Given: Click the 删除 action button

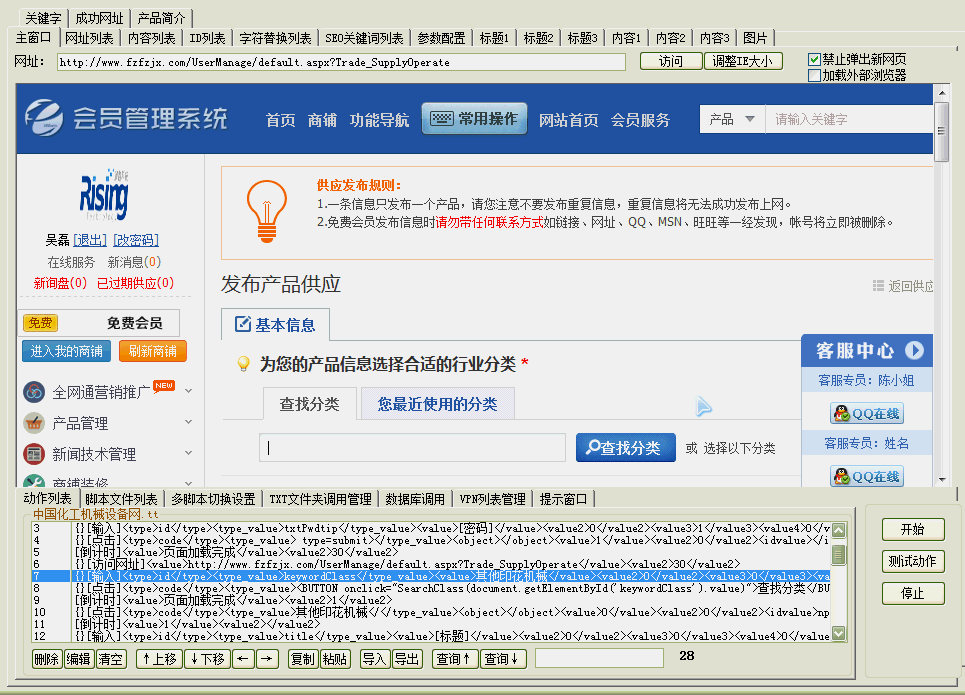Looking at the screenshot, I should click(47, 659).
